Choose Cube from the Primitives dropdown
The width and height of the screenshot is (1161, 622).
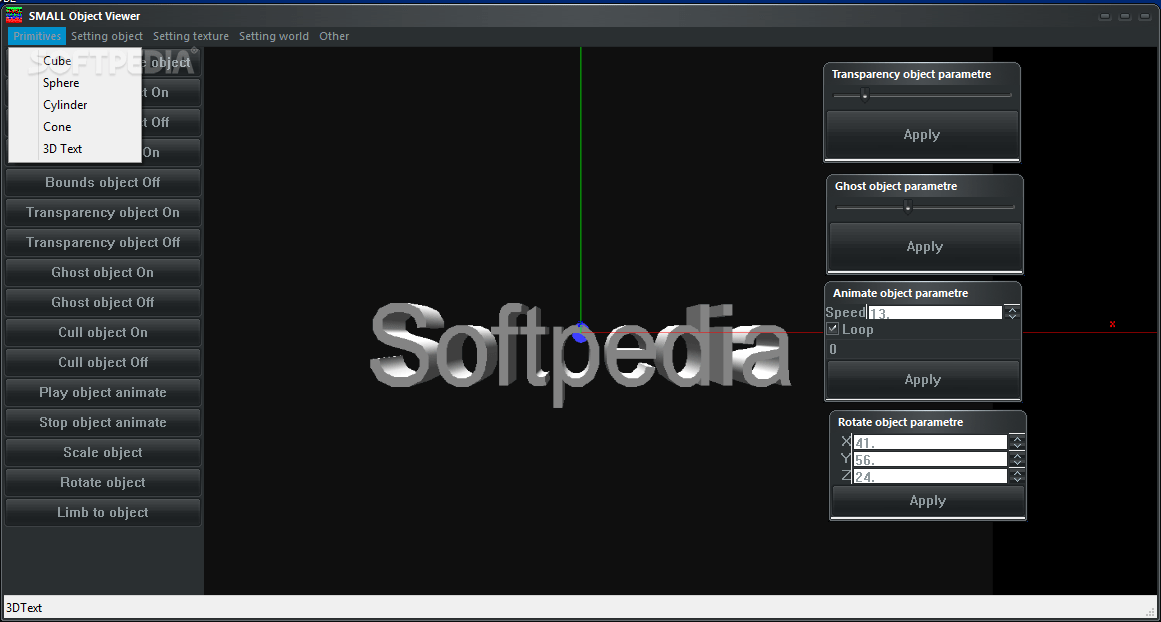[x=74, y=61]
